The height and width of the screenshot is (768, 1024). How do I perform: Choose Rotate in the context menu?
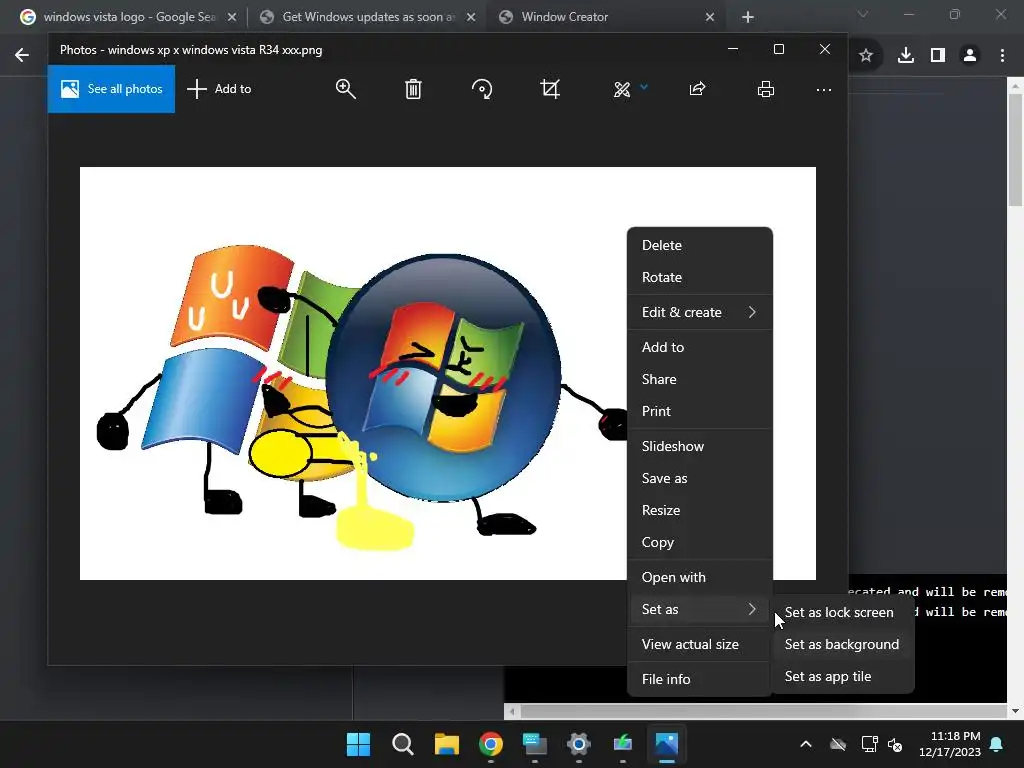(699, 277)
